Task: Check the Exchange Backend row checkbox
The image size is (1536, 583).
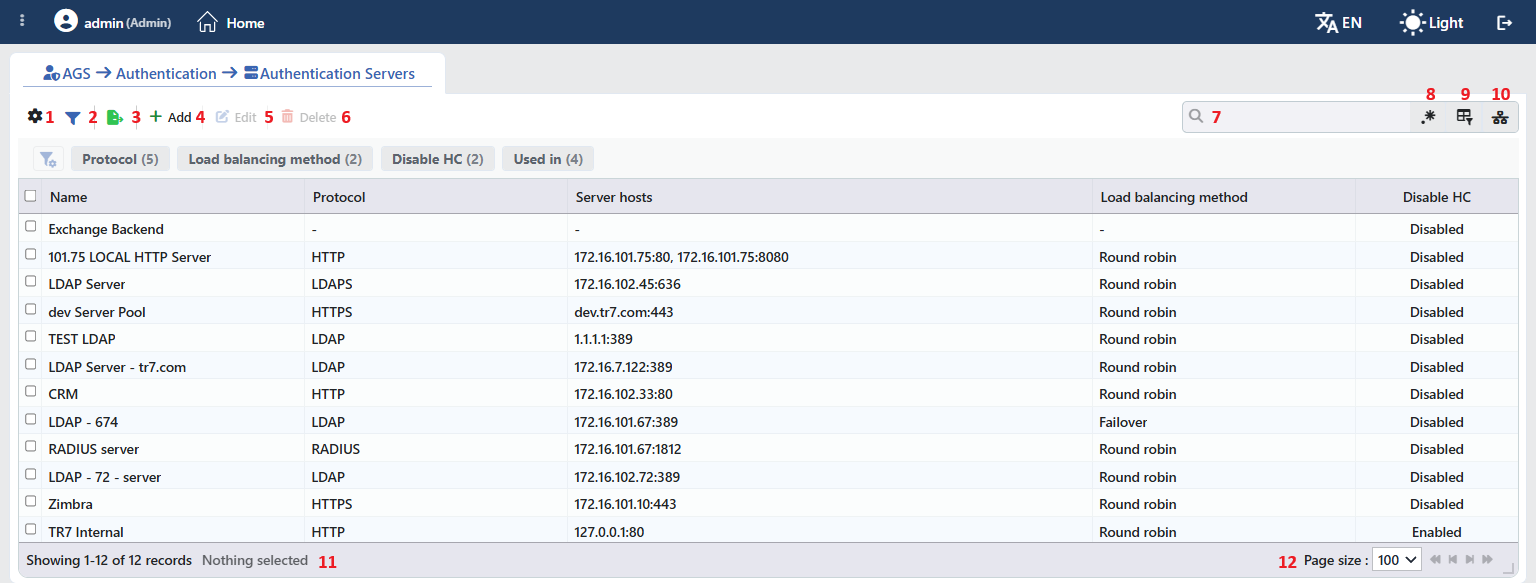Action: tap(30, 227)
